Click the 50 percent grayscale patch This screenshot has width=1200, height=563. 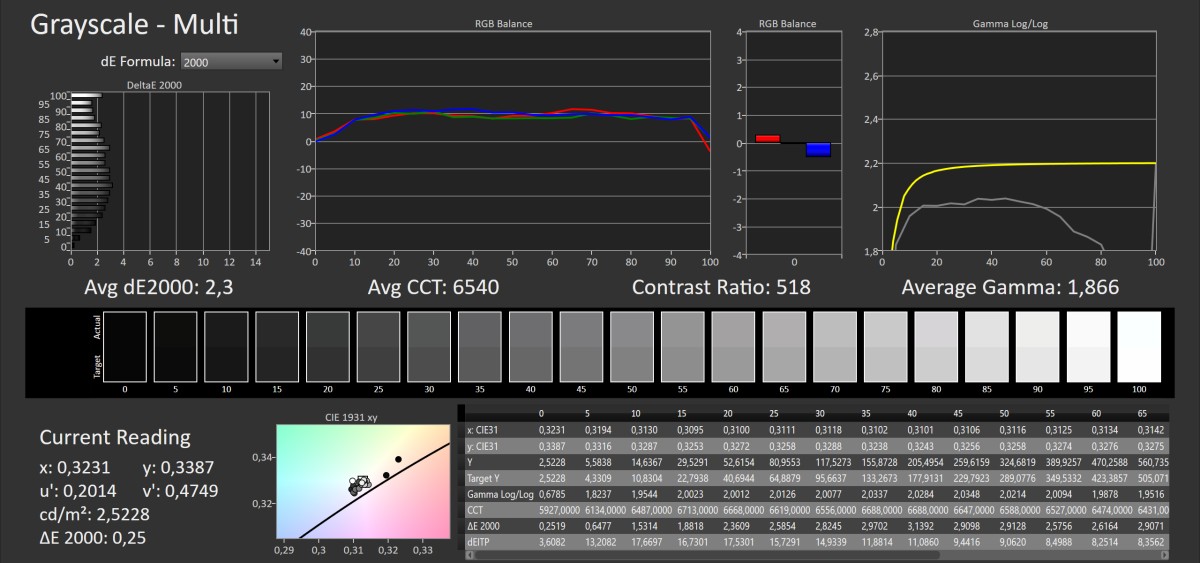631,347
